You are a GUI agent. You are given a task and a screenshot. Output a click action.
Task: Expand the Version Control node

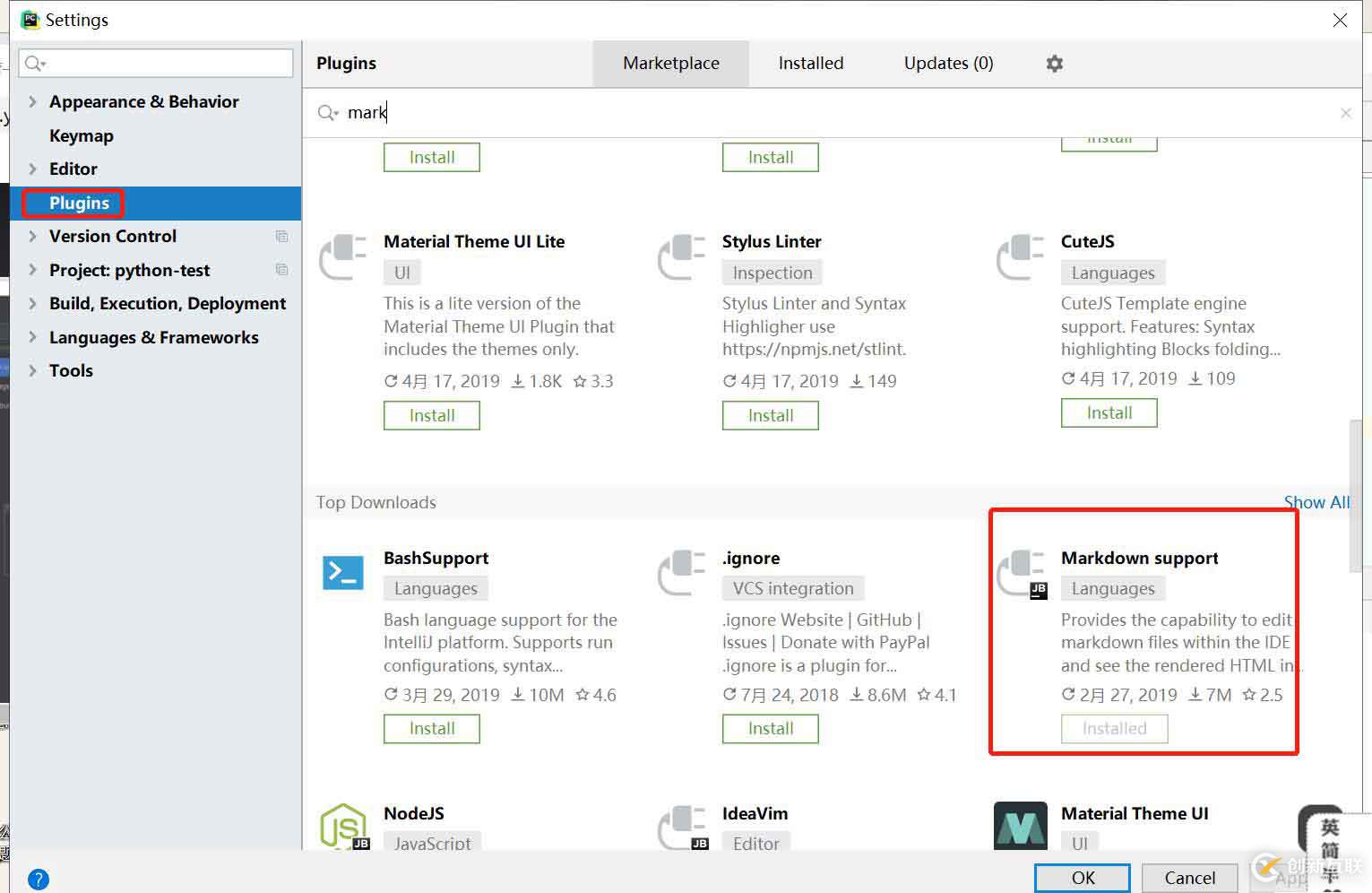click(x=32, y=237)
